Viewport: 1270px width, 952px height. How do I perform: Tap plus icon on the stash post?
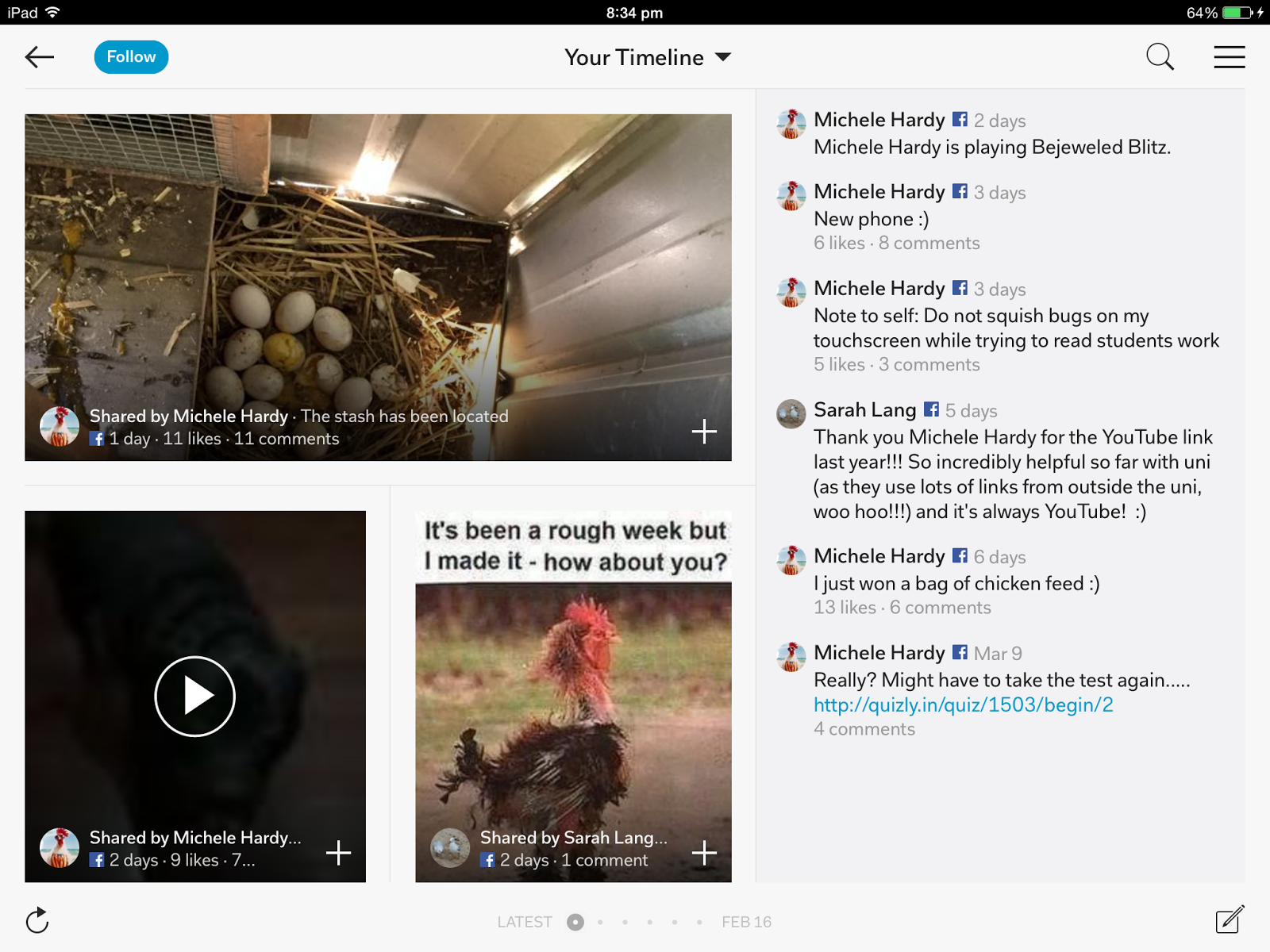click(704, 432)
